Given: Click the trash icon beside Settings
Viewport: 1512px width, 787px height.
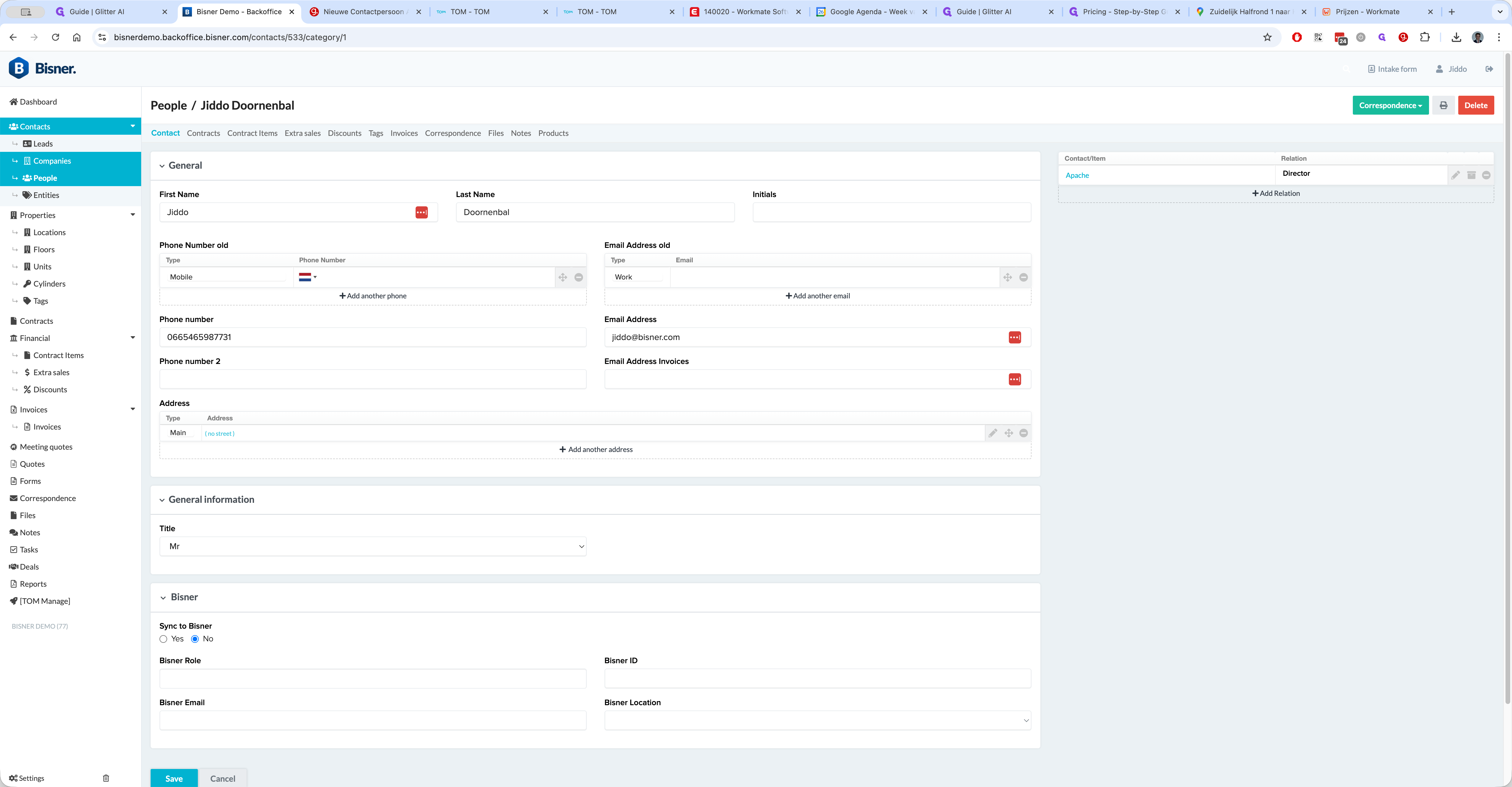Looking at the screenshot, I should click(x=106, y=778).
